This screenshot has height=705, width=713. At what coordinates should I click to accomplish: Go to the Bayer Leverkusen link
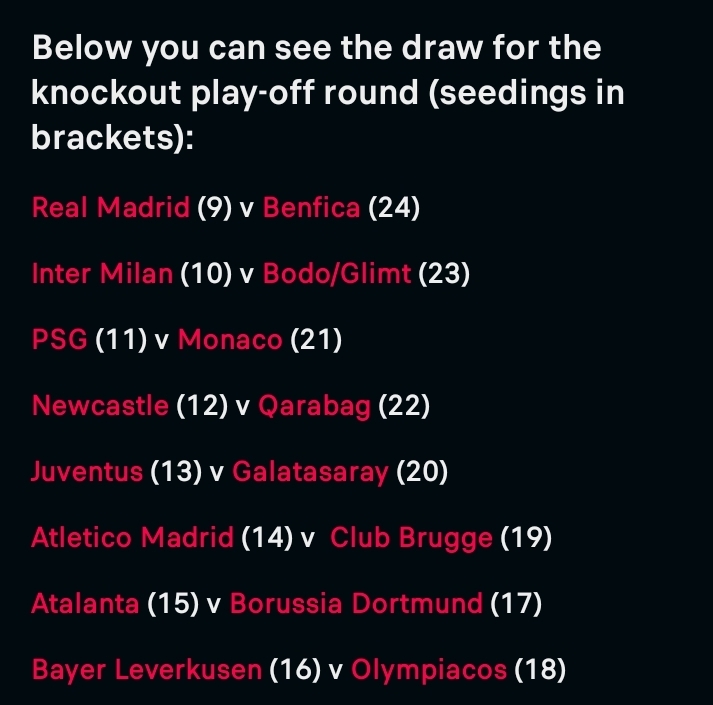click(146, 670)
